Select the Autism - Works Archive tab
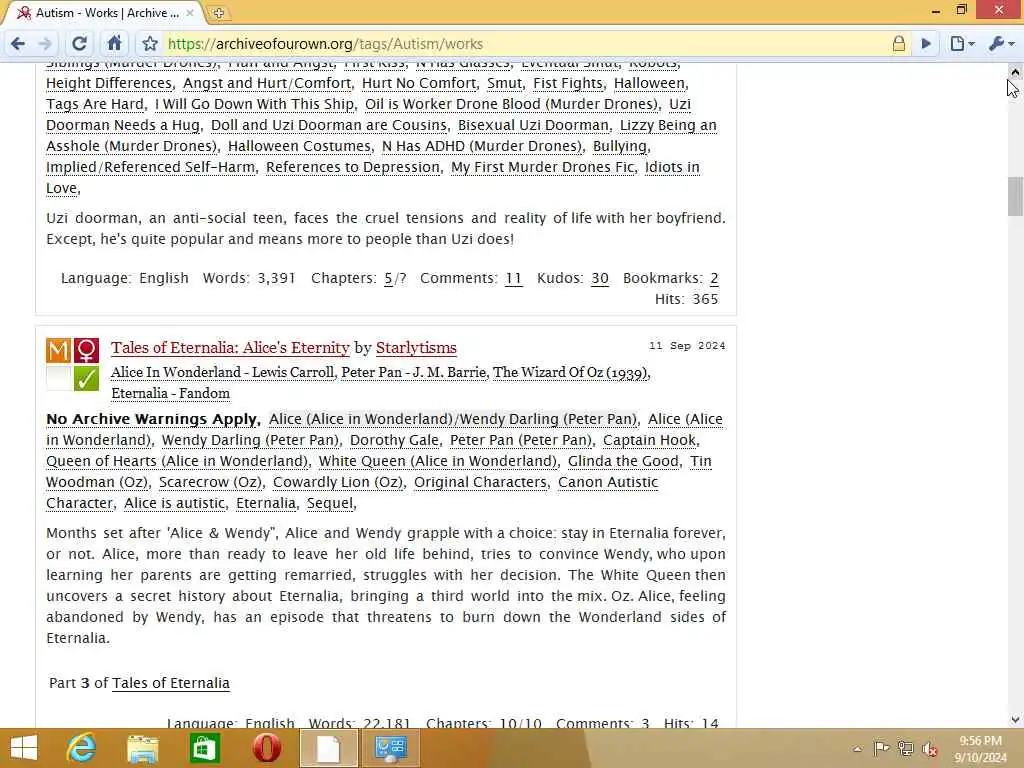The width and height of the screenshot is (1024, 768). [104, 12]
